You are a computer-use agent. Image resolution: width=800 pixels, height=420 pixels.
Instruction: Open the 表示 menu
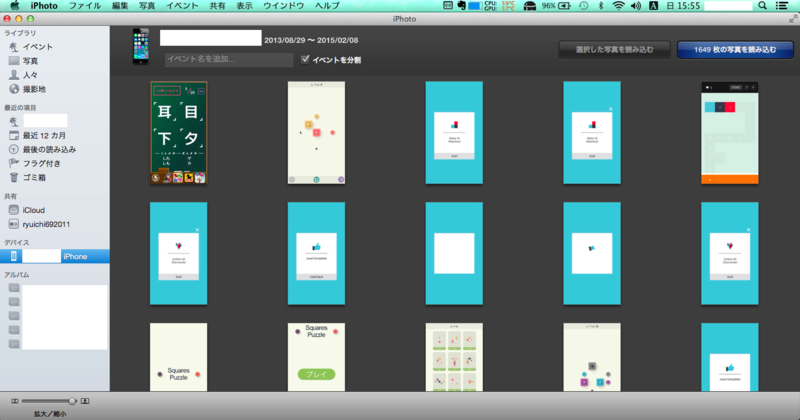click(x=244, y=6)
